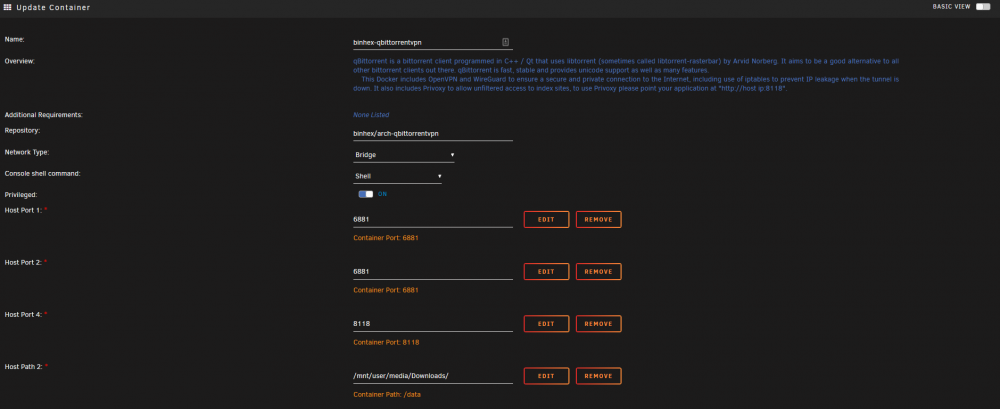1000x409 pixels.
Task: Edit Host Path 2 setting
Action: (546, 376)
